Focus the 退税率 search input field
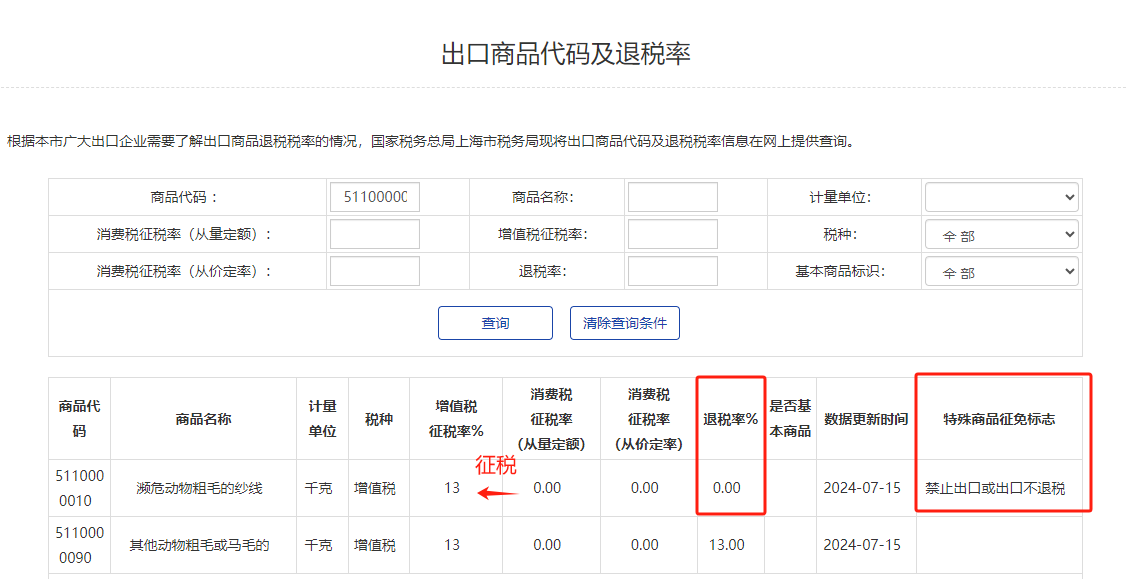 (672, 271)
